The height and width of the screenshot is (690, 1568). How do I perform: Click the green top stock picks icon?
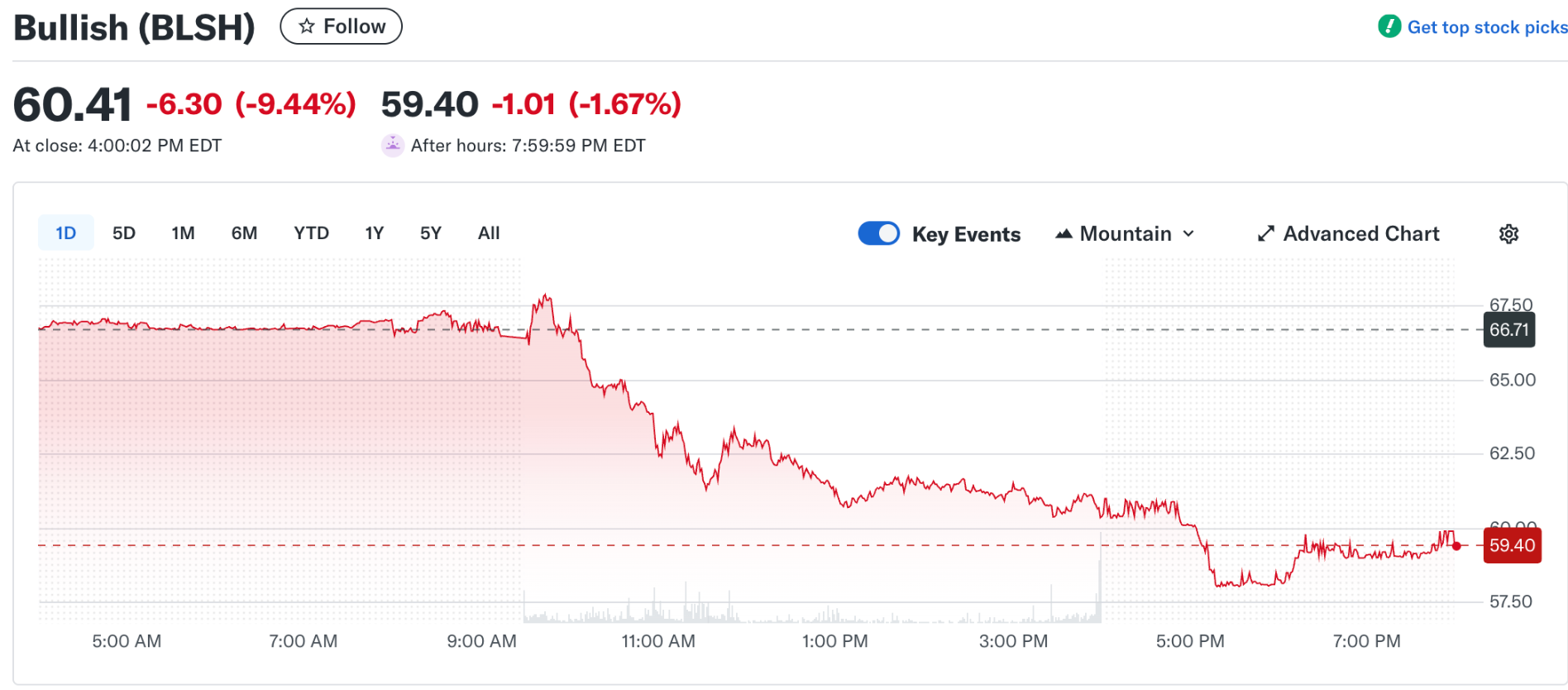(1389, 26)
